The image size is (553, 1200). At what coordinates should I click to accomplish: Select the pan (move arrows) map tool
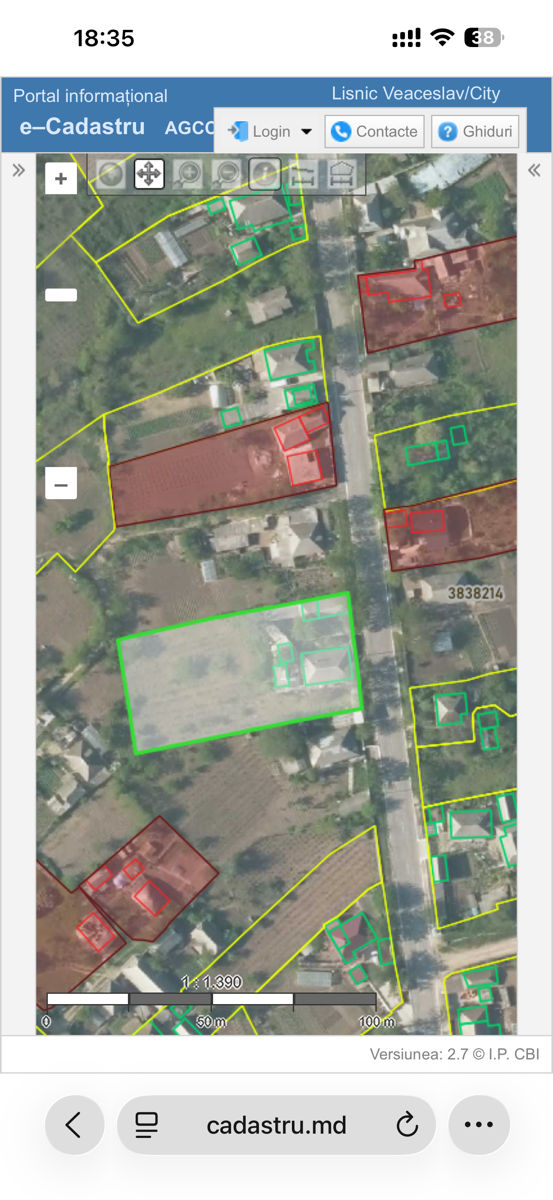click(149, 175)
